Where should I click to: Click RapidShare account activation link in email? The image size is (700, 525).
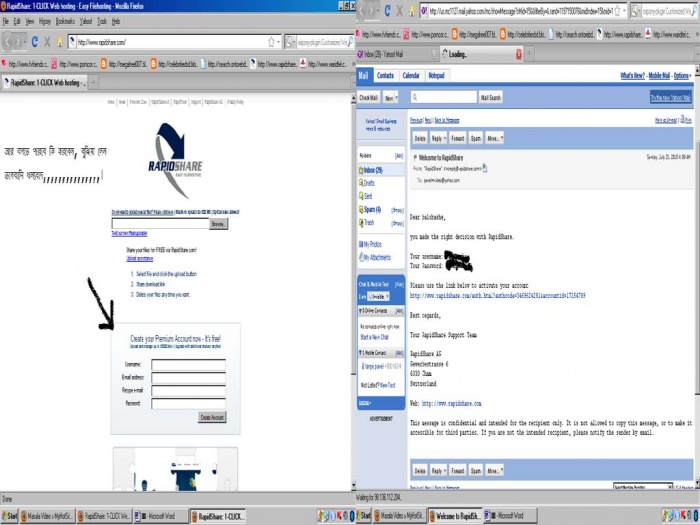click(497, 296)
